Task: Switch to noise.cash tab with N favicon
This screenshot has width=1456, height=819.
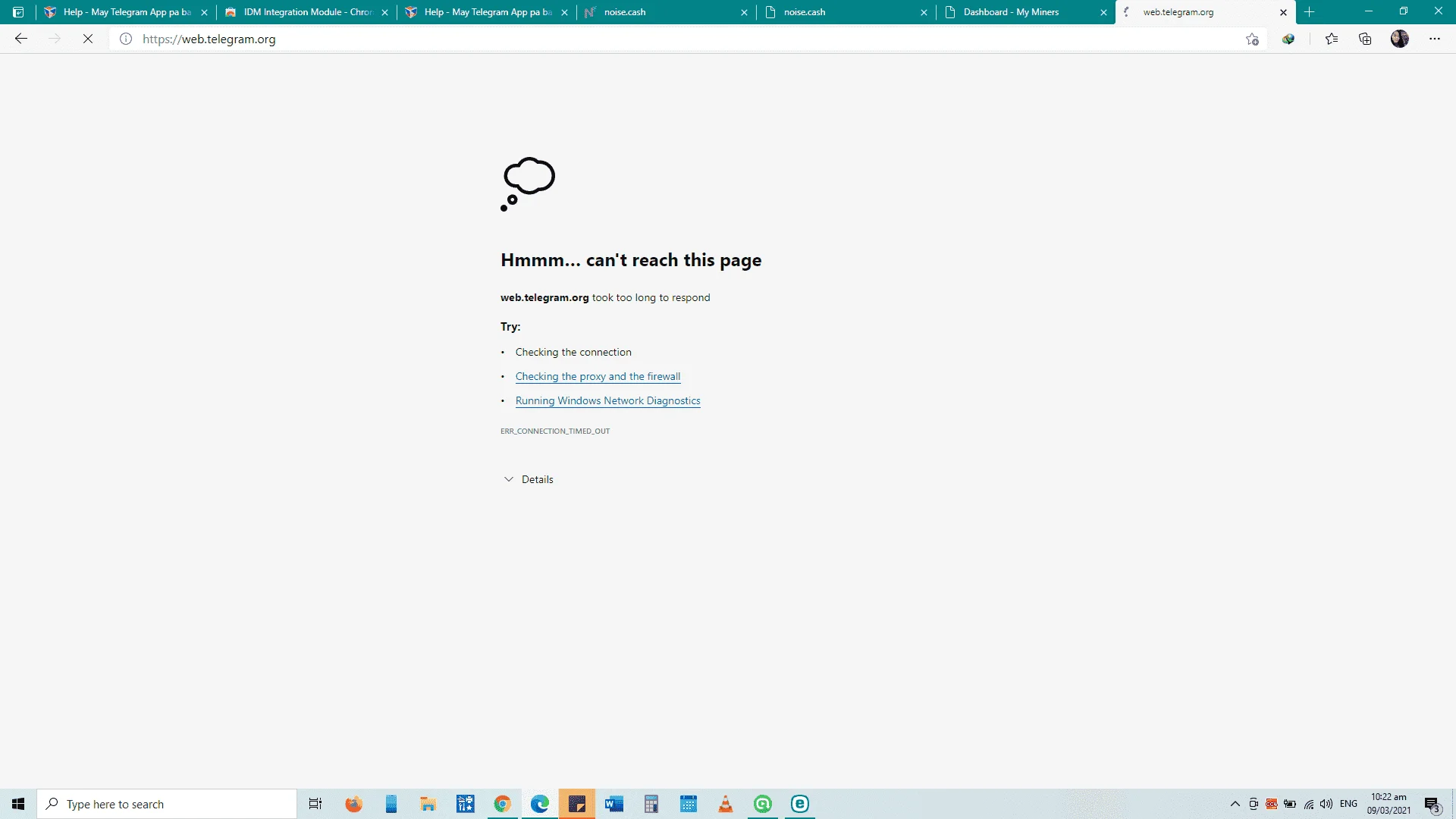Action: coord(667,12)
